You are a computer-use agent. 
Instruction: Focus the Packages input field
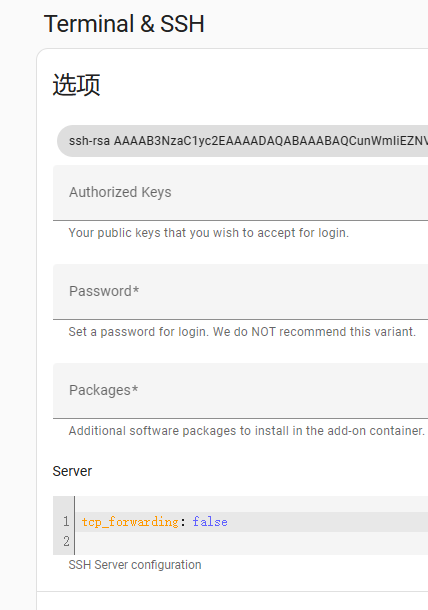click(x=240, y=391)
